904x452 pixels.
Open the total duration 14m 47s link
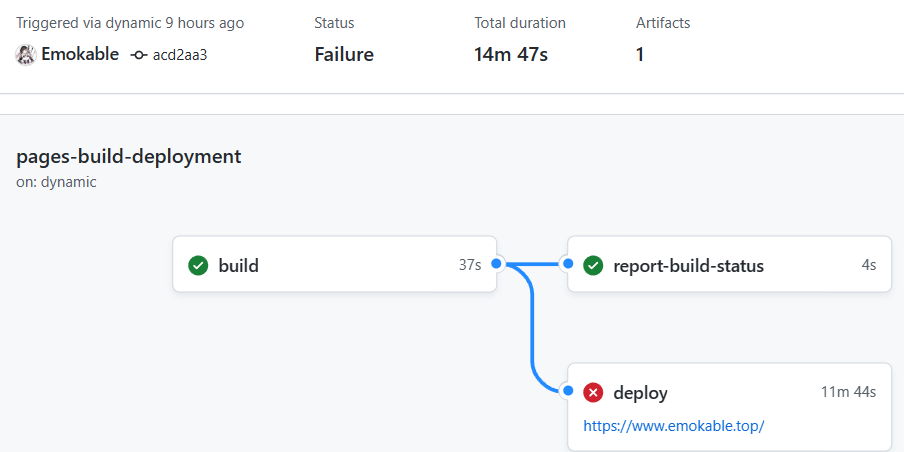(x=510, y=54)
